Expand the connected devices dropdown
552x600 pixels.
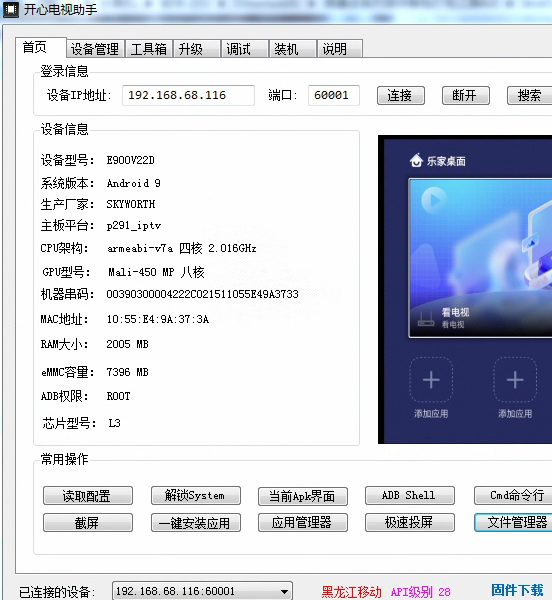(284, 592)
